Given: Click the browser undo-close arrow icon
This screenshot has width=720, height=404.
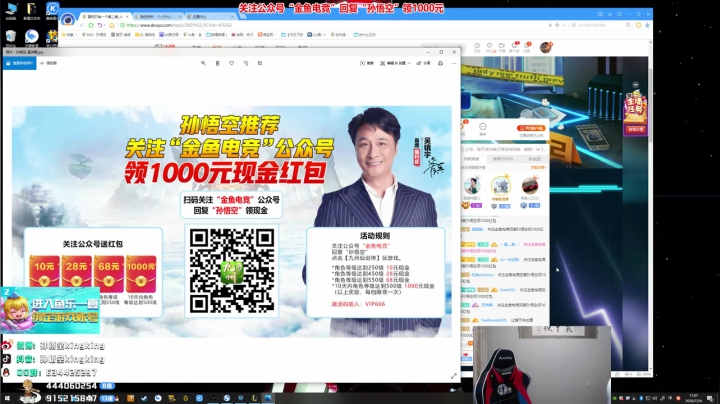Looking at the screenshot, I should click(101, 25).
